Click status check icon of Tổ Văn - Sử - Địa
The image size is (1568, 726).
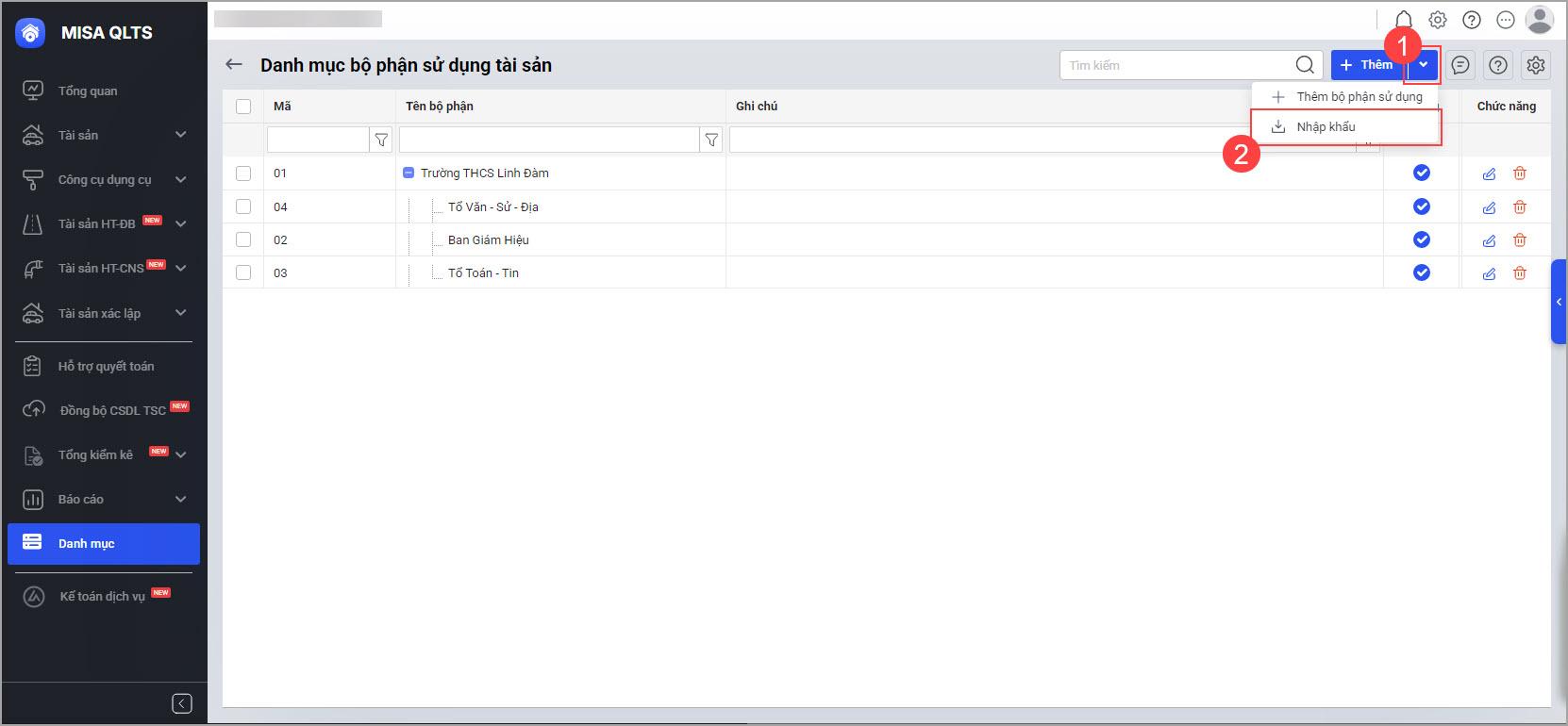coord(1422,206)
